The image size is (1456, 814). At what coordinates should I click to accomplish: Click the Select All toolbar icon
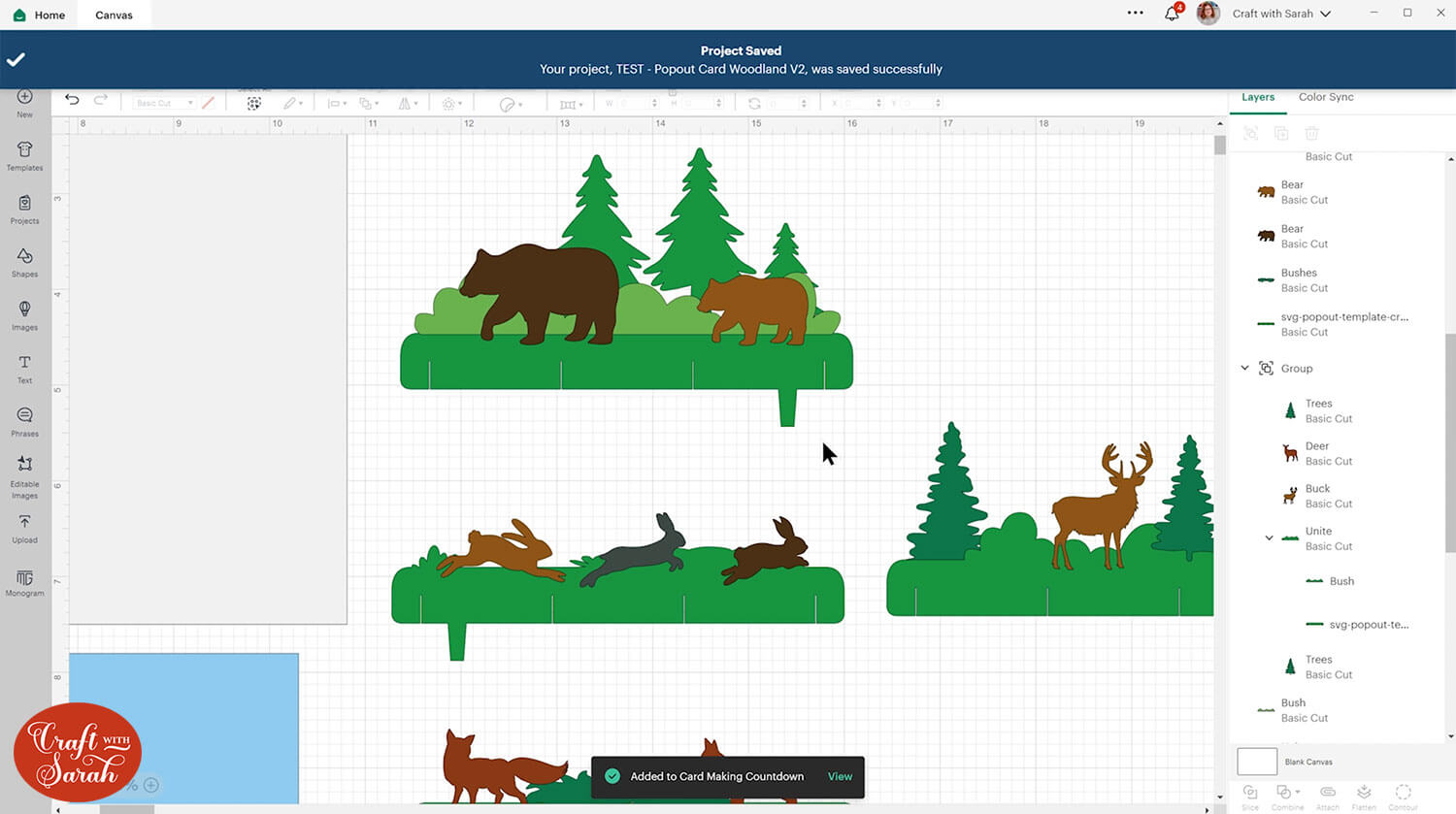(x=254, y=103)
